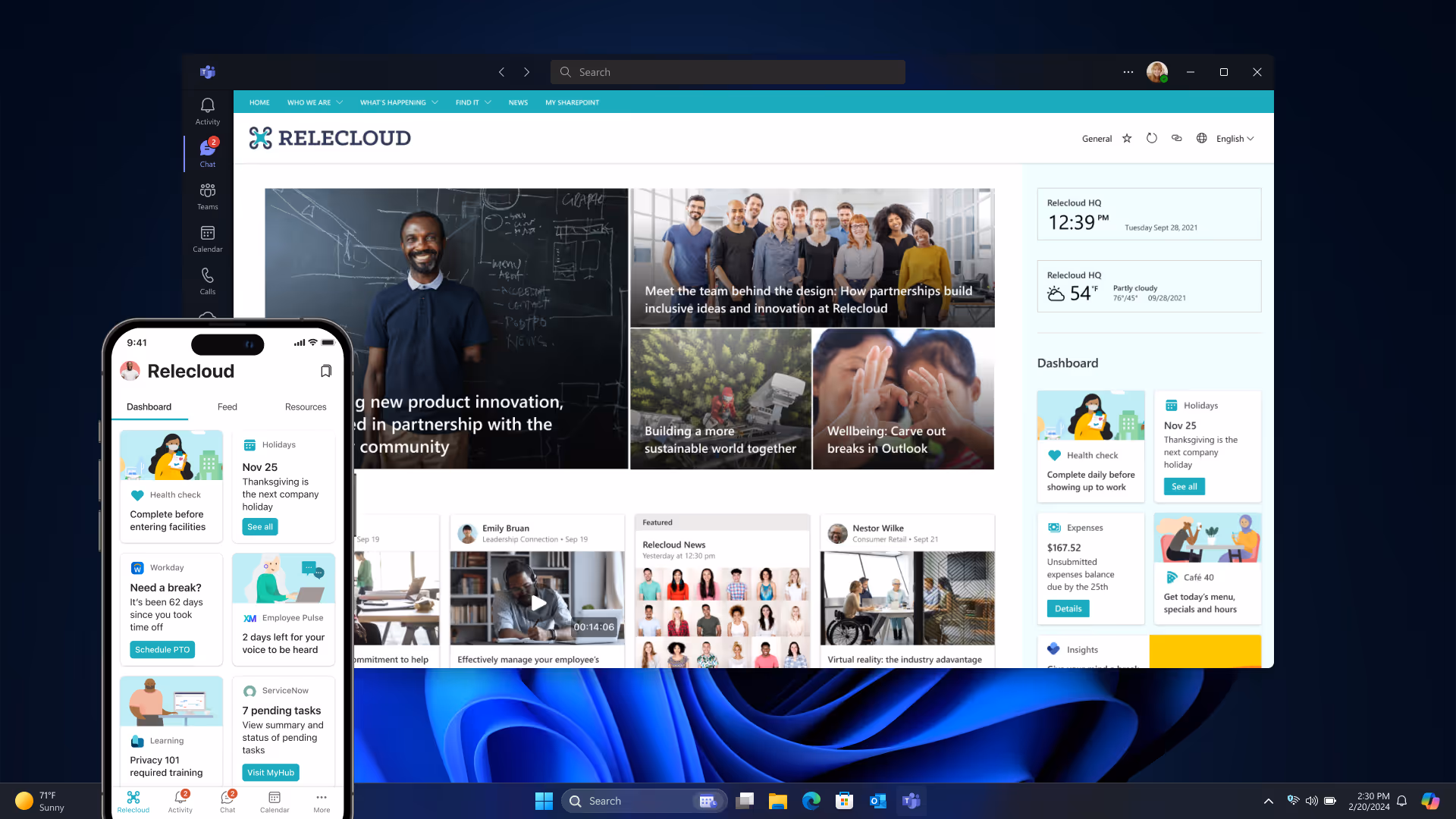Image resolution: width=1456 pixels, height=819 pixels.
Task: Open the English language dropdown
Action: 1234,138
